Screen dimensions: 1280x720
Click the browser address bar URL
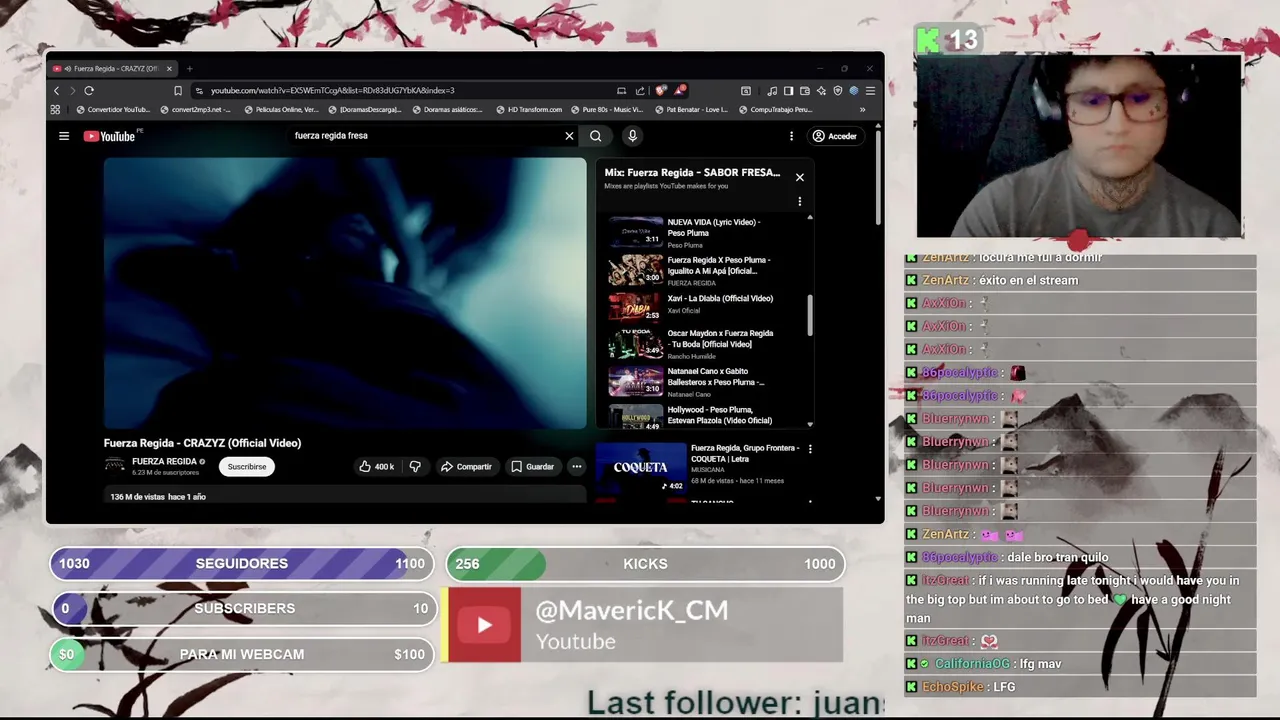click(332, 90)
